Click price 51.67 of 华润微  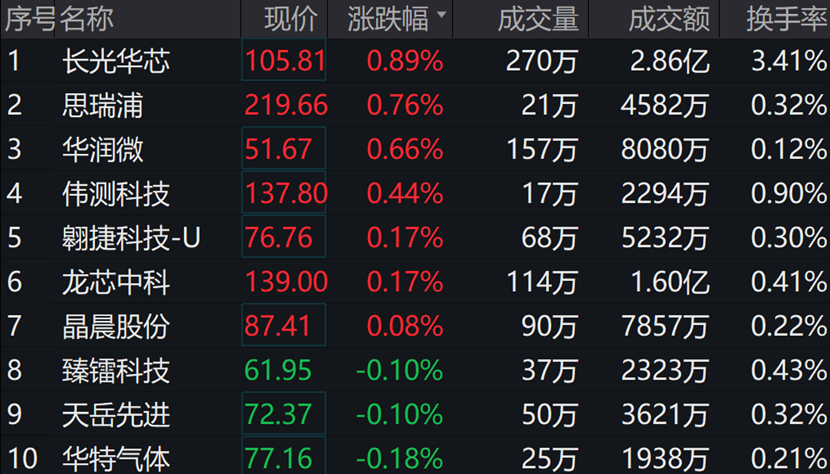tap(278, 149)
